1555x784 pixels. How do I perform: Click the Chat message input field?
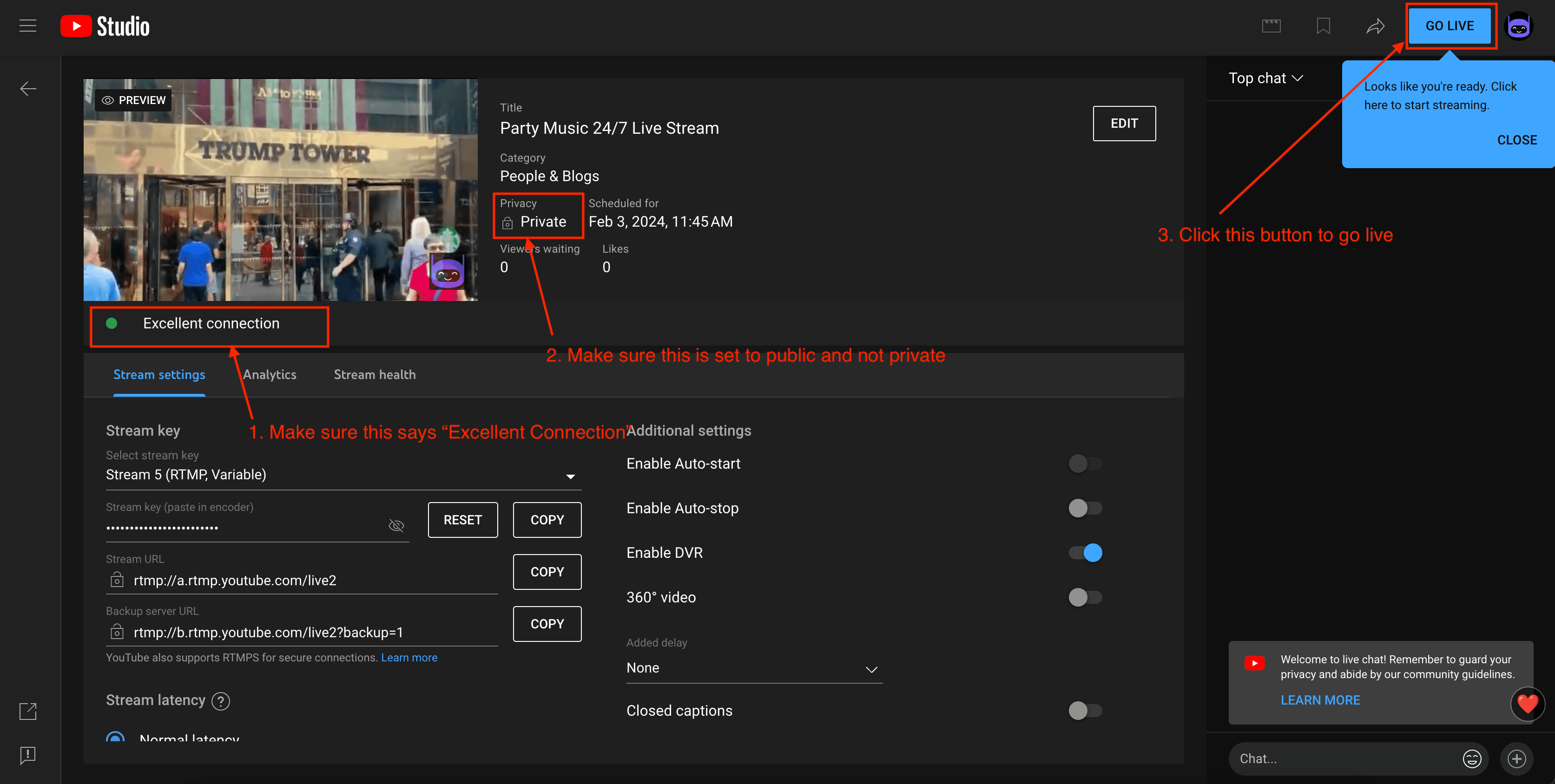1346,758
